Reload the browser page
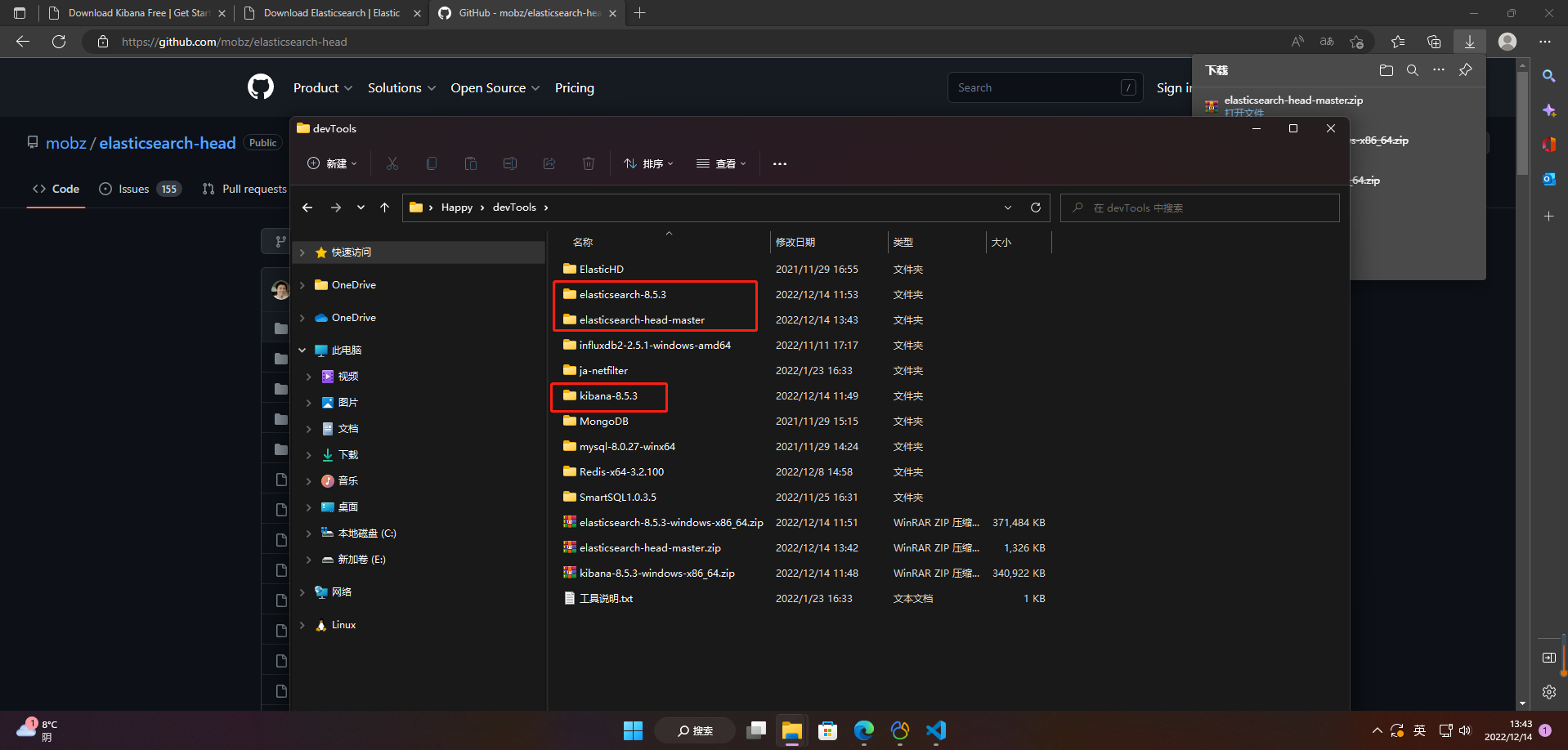The width and height of the screenshot is (1568, 750). point(59,42)
